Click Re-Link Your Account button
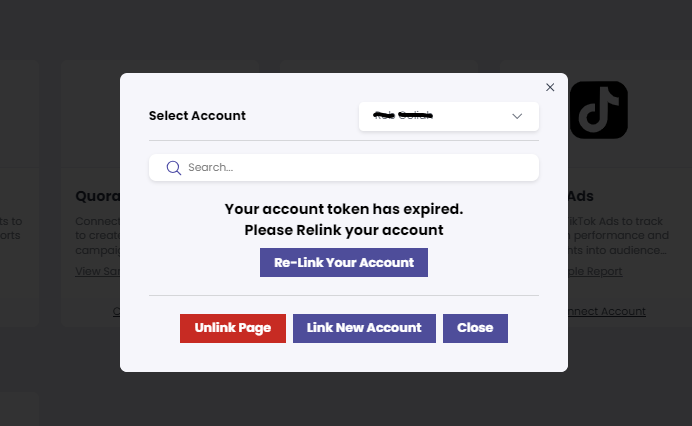This screenshot has height=426, width=692. click(344, 262)
